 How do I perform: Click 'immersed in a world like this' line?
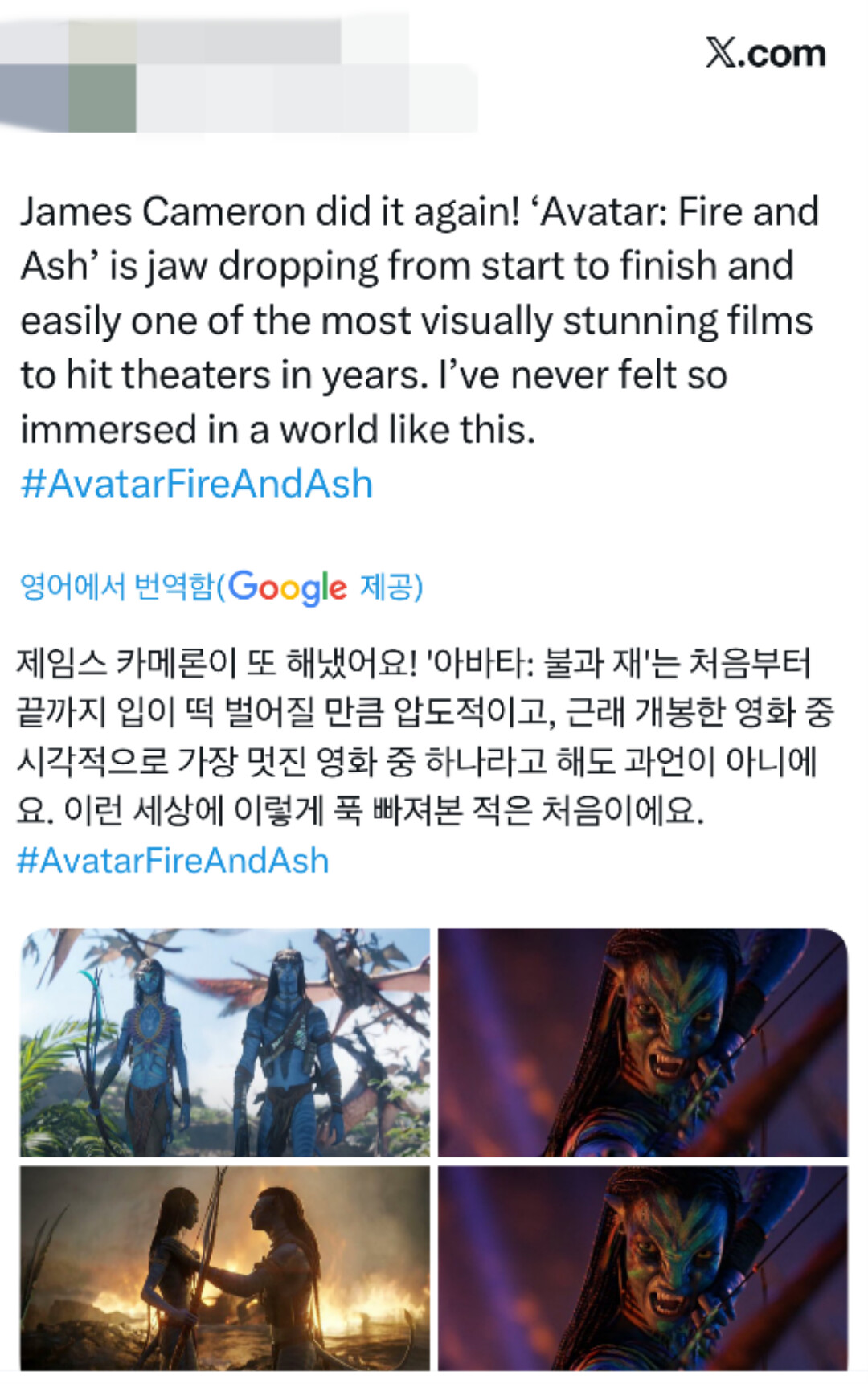(277, 429)
